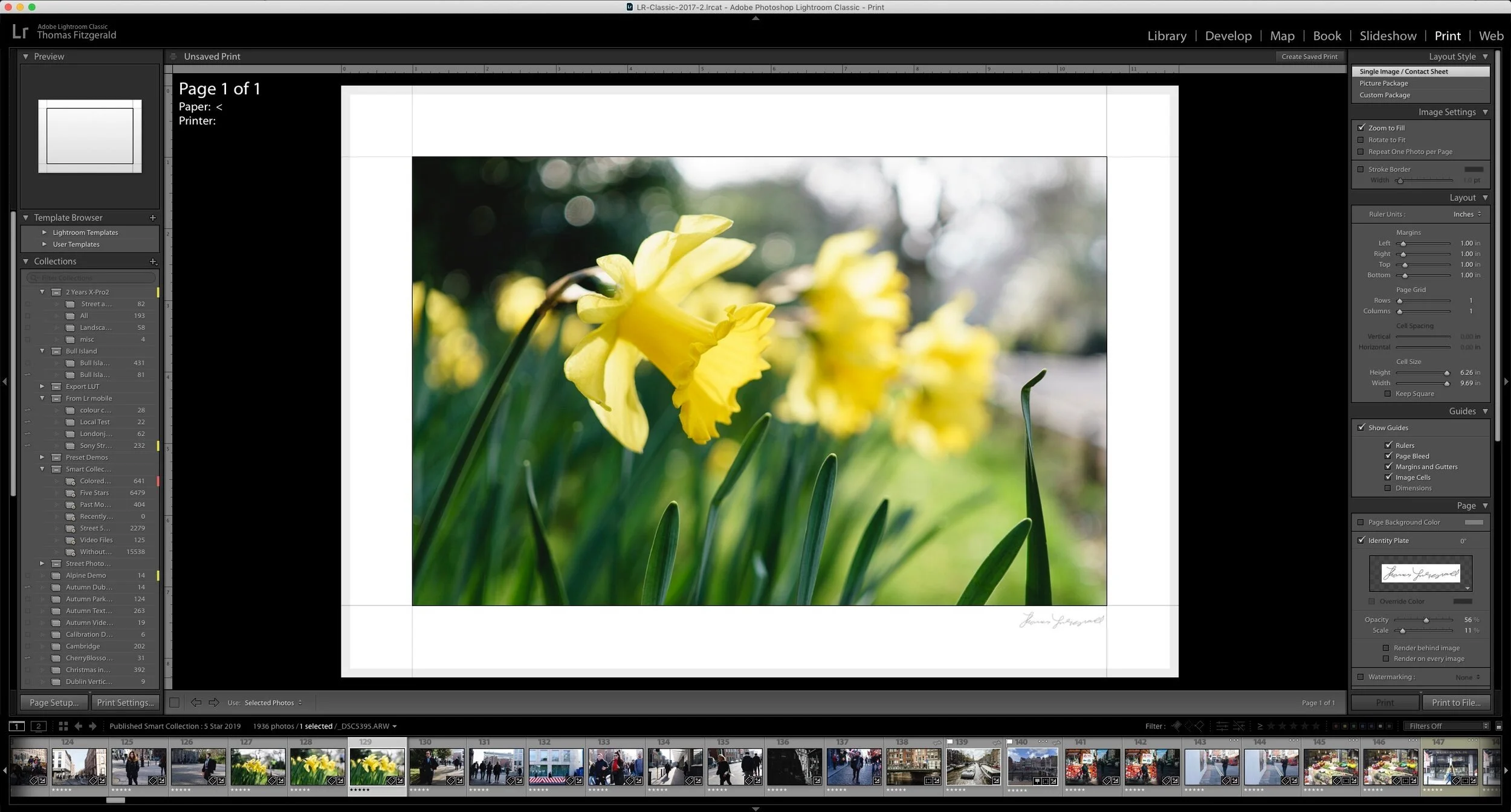Viewport: 1511px width, 812px height.
Task: Disable Zoom to Fill option
Action: point(1361,127)
